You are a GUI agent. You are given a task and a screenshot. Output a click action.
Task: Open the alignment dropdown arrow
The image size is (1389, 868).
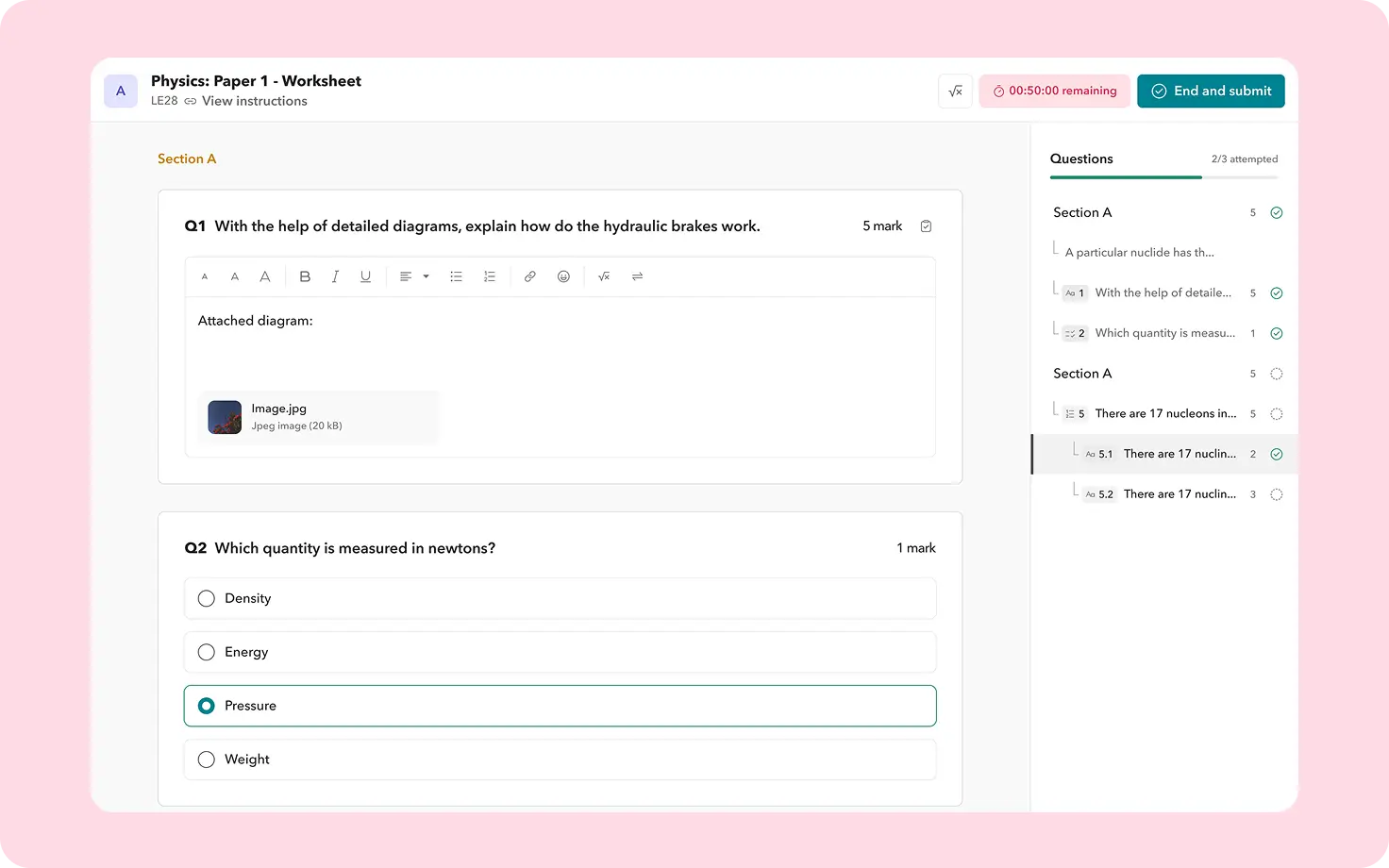[x=427, y=276]
